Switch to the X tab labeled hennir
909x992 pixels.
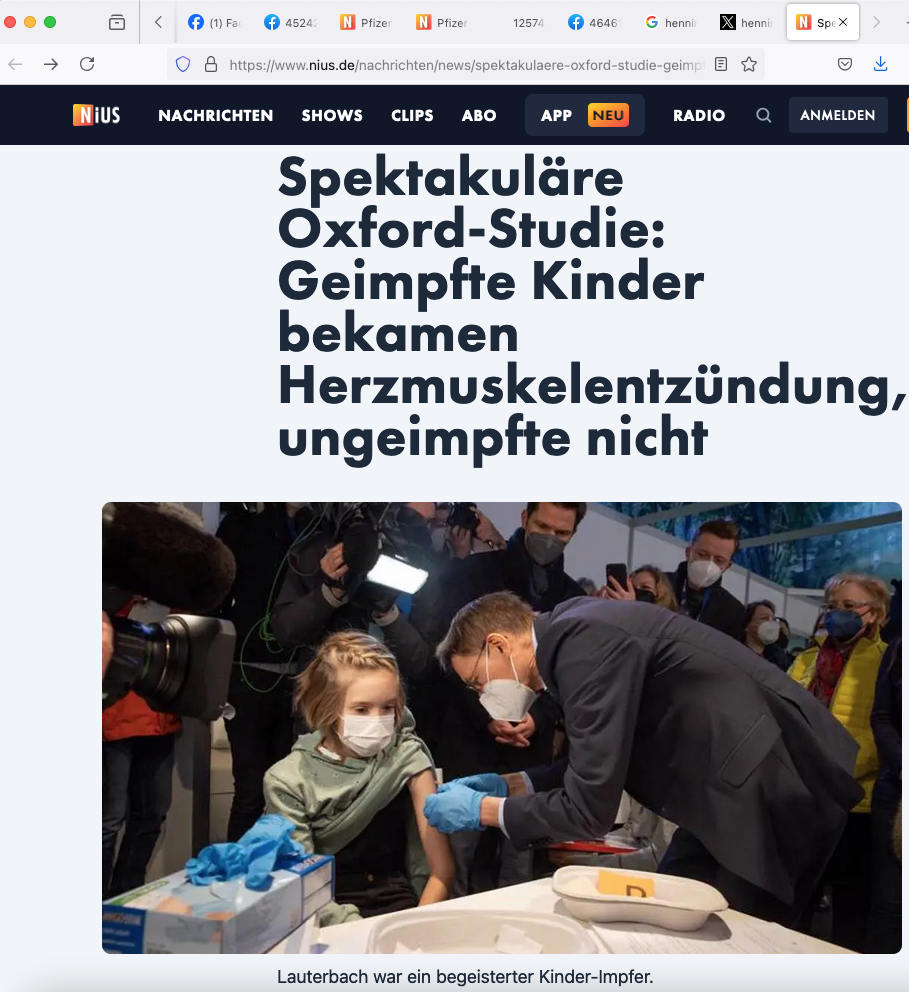747,23
